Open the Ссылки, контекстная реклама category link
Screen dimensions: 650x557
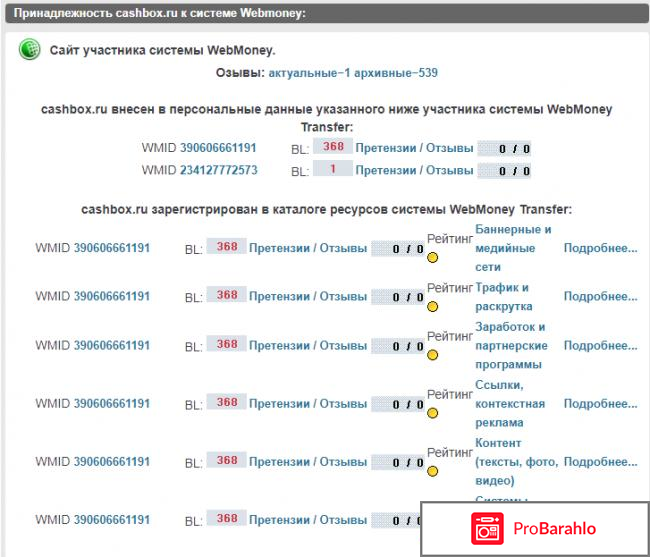[x=510, y=404]
